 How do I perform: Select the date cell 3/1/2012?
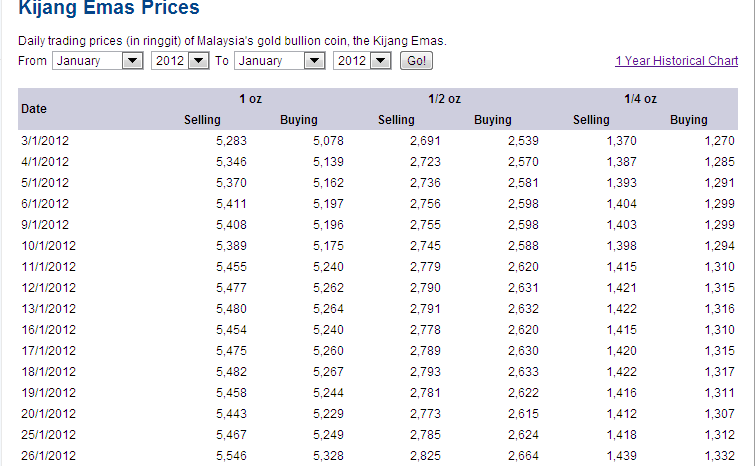(x=45, y=141)
